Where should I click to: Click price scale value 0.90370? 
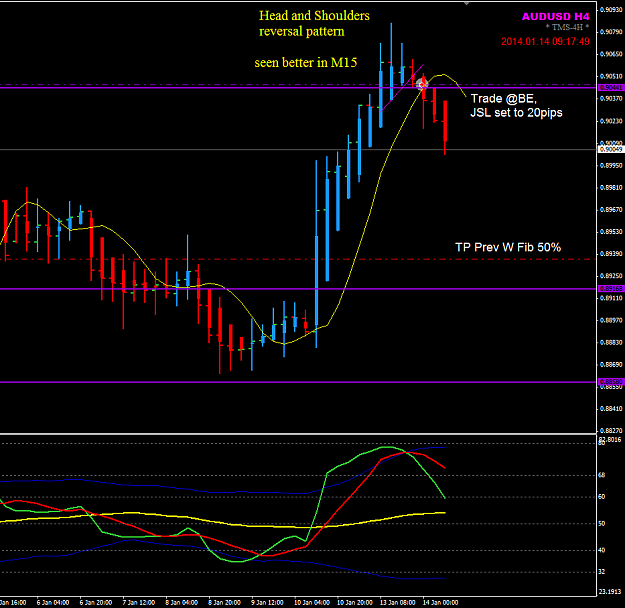tap(611, 98)
